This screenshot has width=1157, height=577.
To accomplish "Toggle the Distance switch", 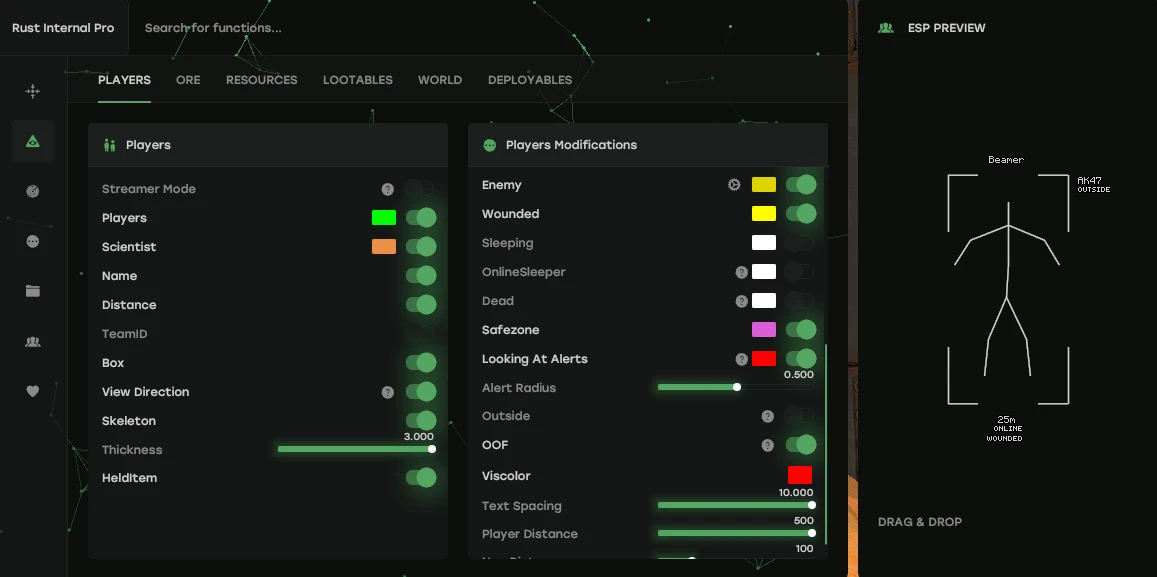I will [x=421, y=305].
